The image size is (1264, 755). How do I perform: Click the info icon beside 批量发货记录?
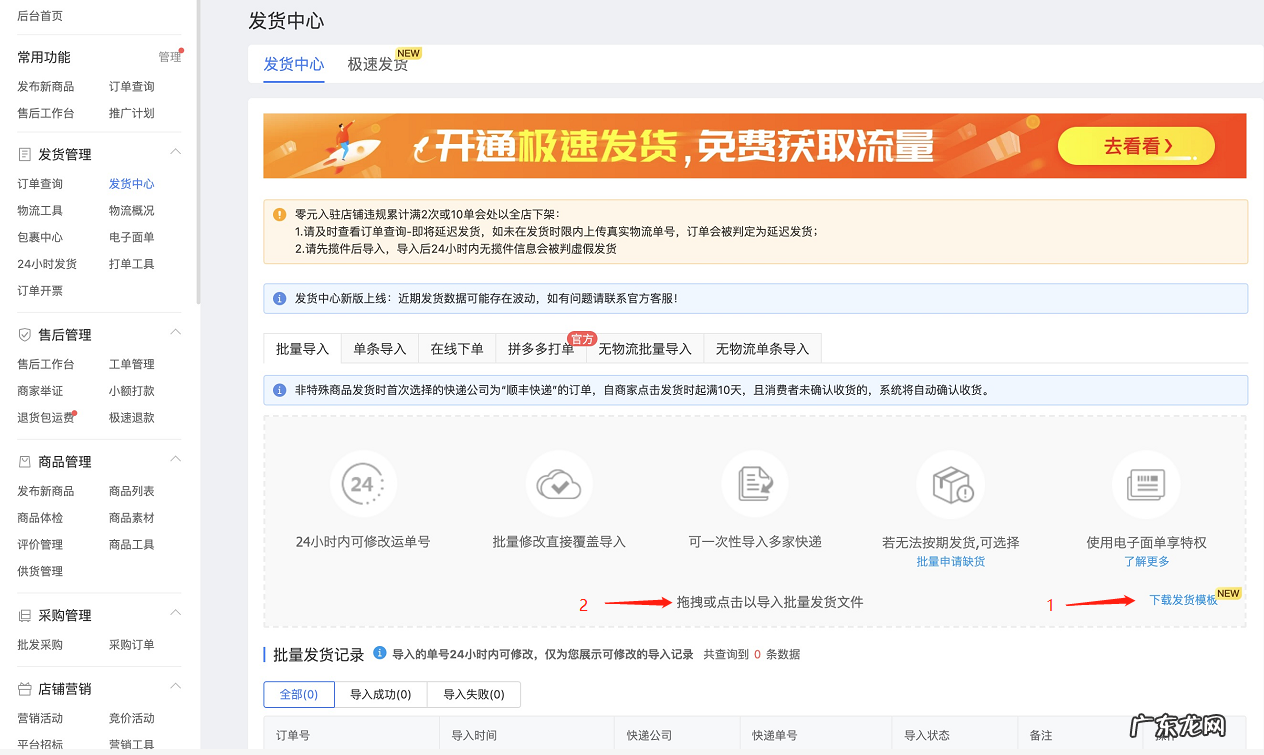point(378,656)
